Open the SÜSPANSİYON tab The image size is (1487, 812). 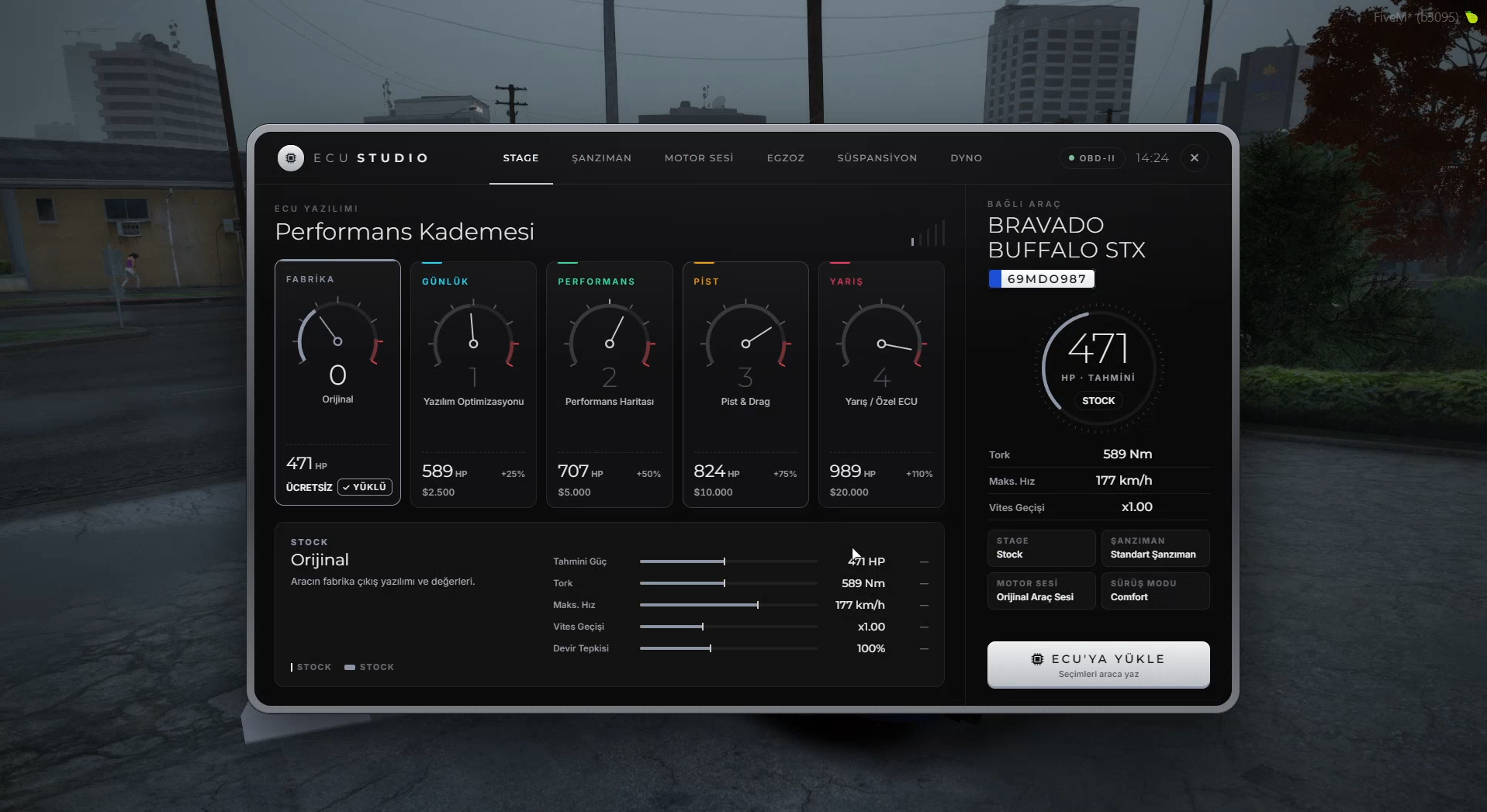tap(877, 158)
